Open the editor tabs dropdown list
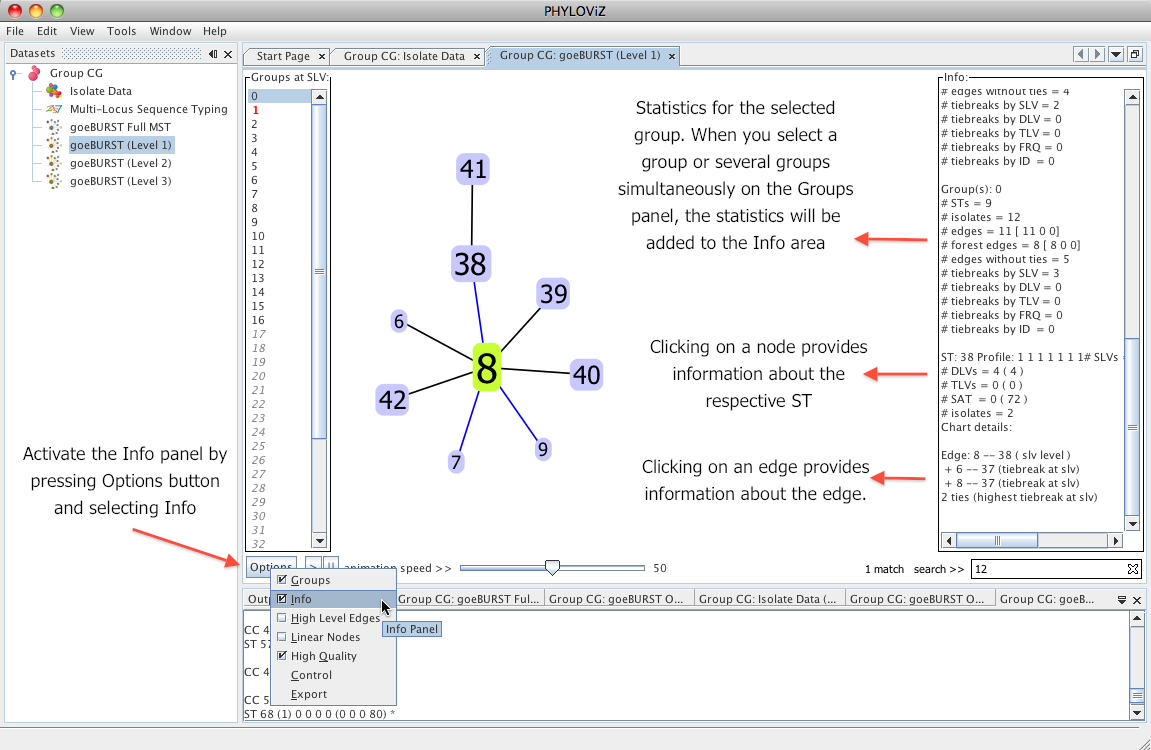The image size is (1151, 750). pyautogui.click(x=1116, y=54)
